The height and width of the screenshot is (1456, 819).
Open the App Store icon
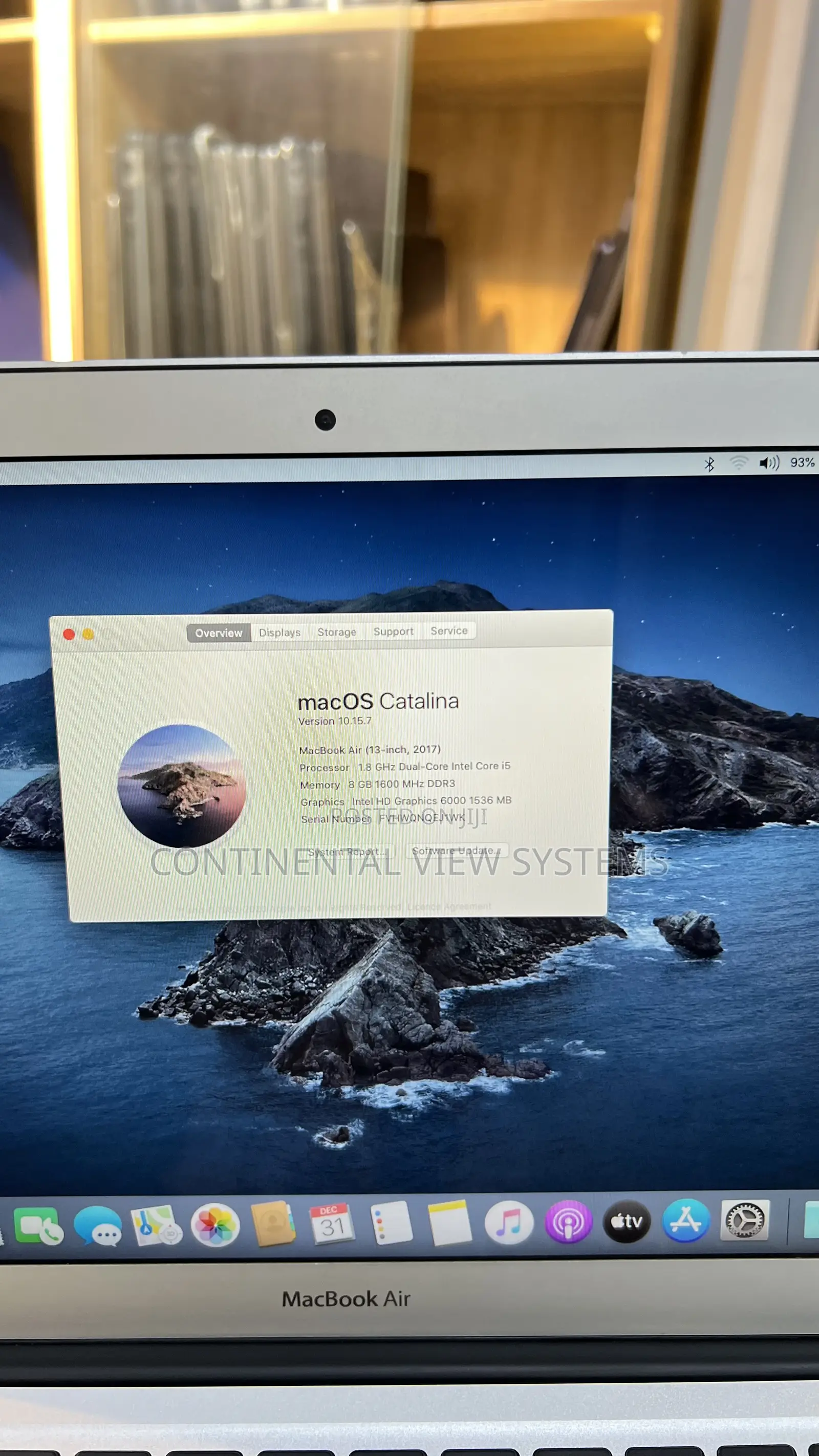coord(685,1221)
